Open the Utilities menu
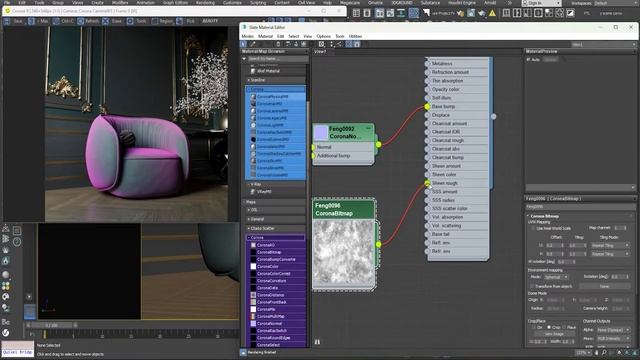This screenshot has width=640, height=360. (x=356, y=36)
